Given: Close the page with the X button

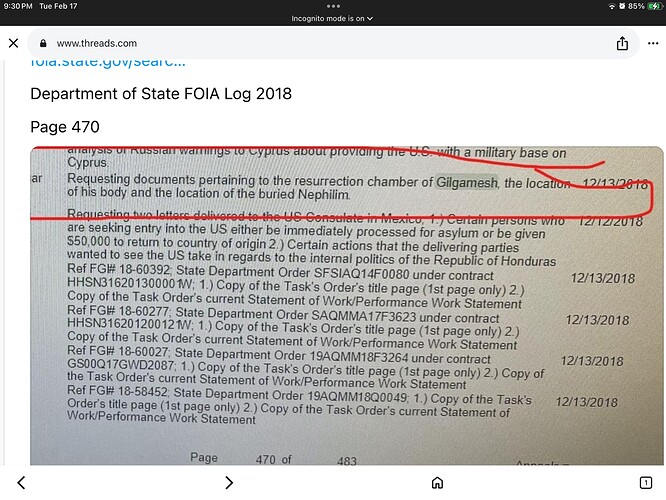Looking at the screenshot, I should [x=14, y=44].
